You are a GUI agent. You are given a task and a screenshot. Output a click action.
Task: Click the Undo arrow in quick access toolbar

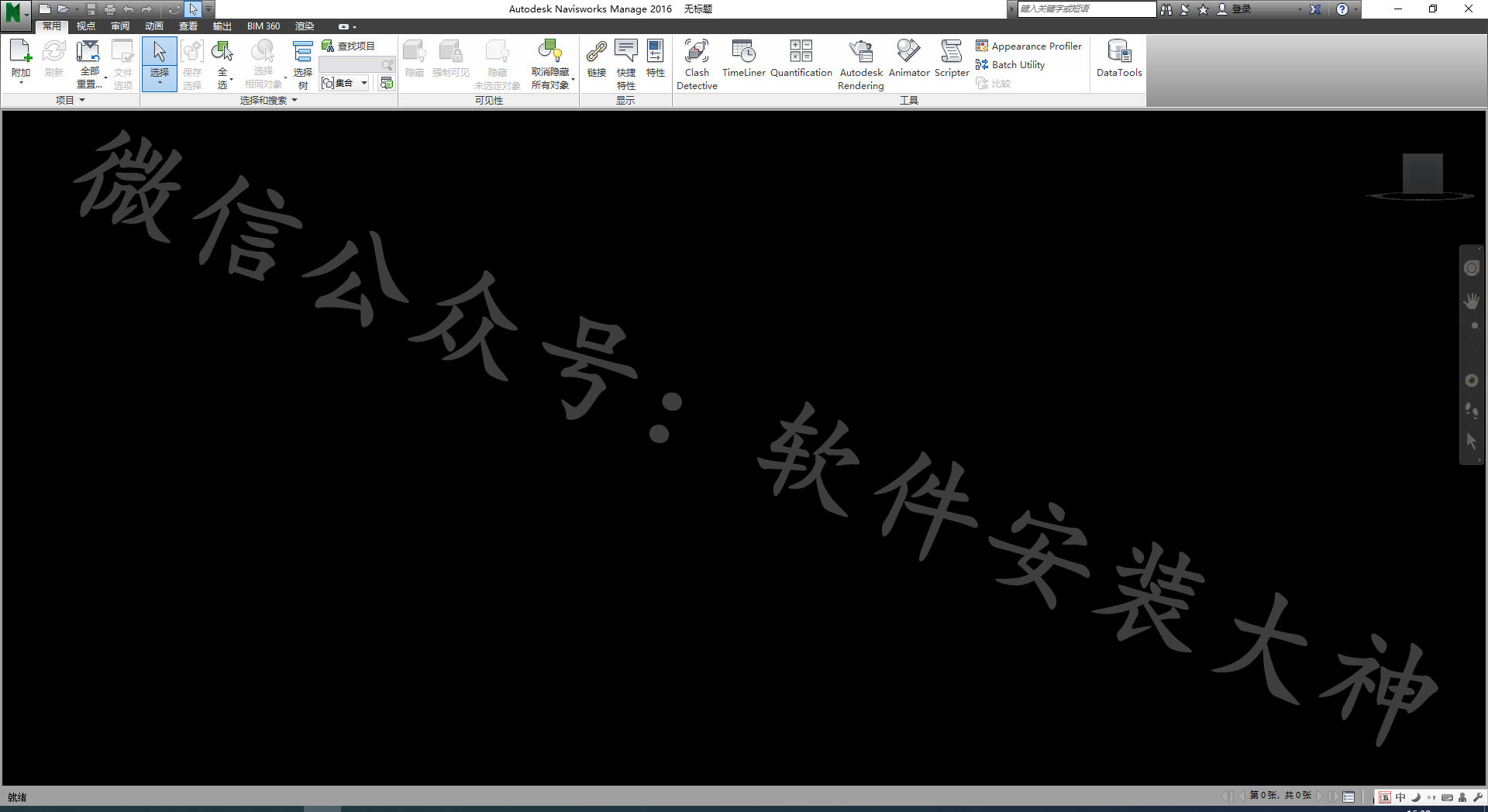(x=128, y=9)
